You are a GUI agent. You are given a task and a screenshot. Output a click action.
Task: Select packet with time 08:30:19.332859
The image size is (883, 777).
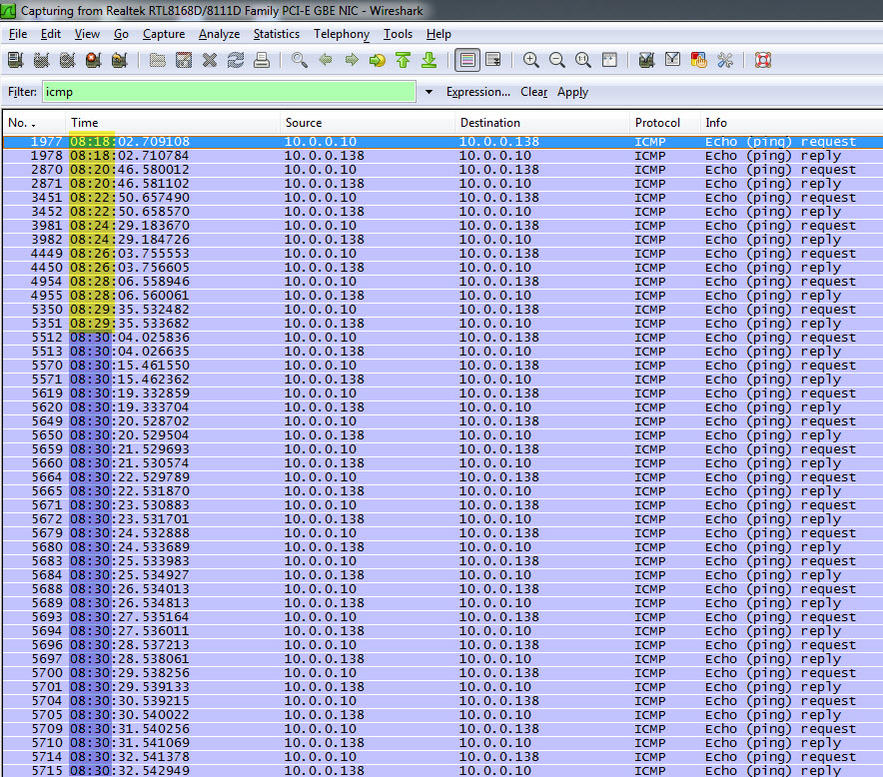pos(443,394)
